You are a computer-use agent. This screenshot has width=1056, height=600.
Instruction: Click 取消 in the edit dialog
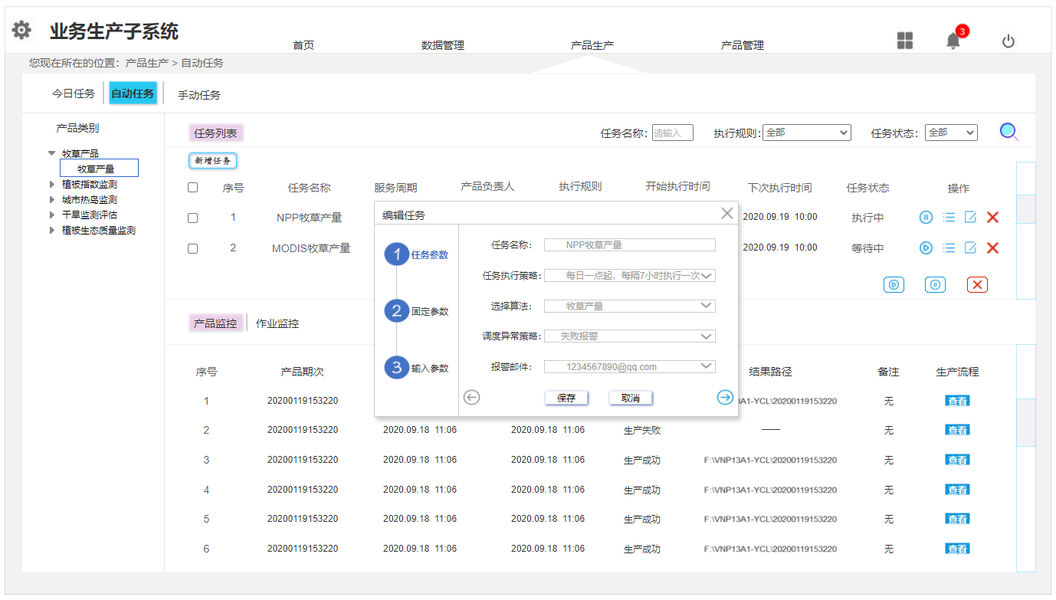click(630, 398)
